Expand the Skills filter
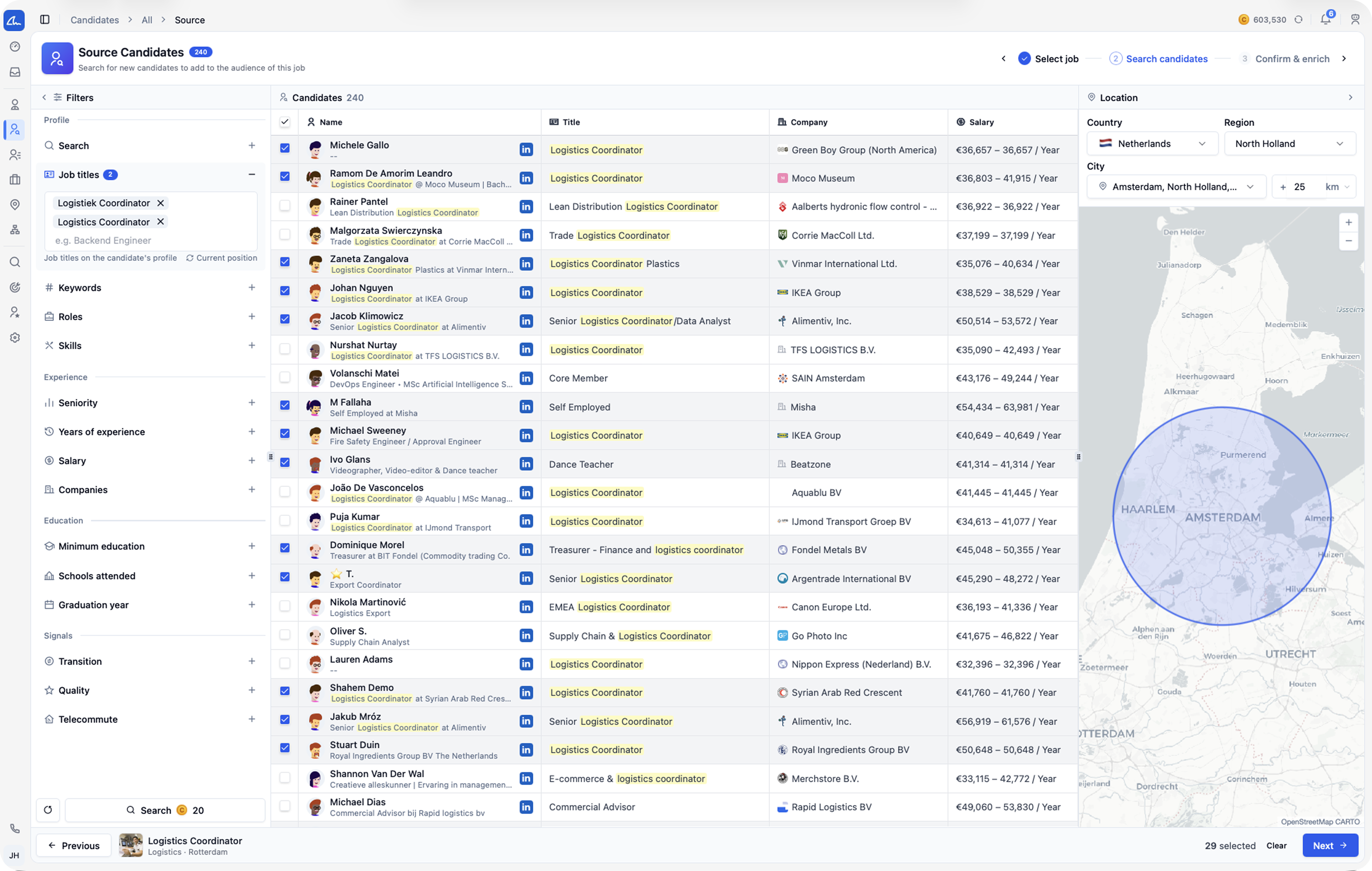The height and width of the screenshot is (871, 1372). [x=252, y=345]
